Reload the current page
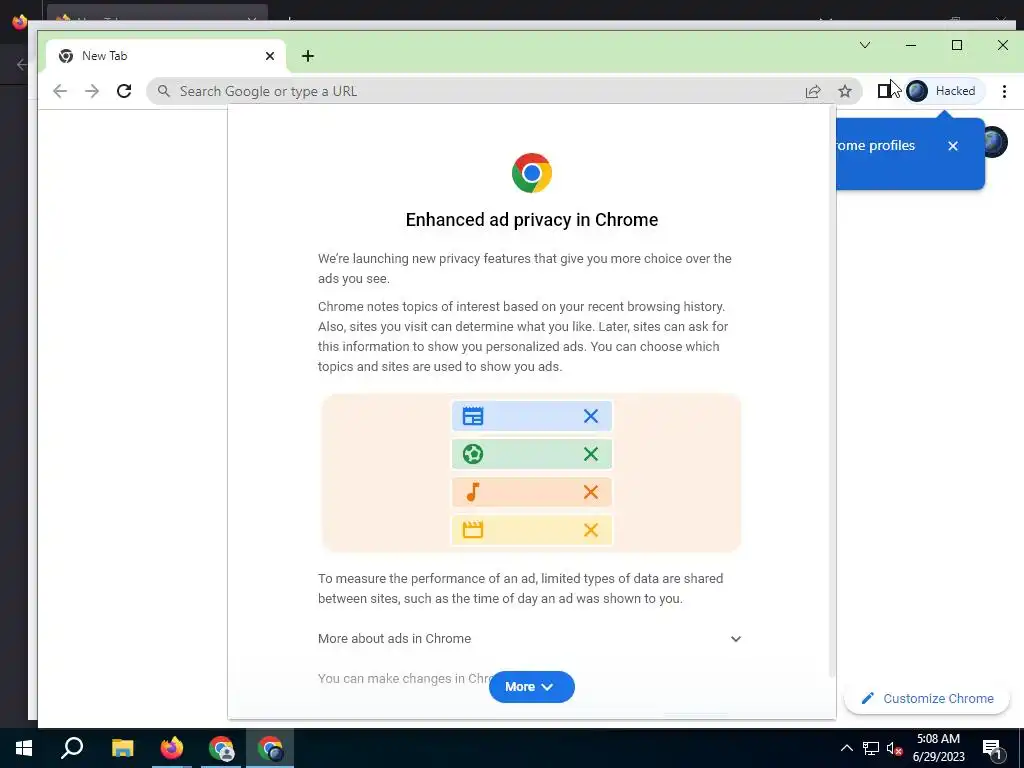 124,91
